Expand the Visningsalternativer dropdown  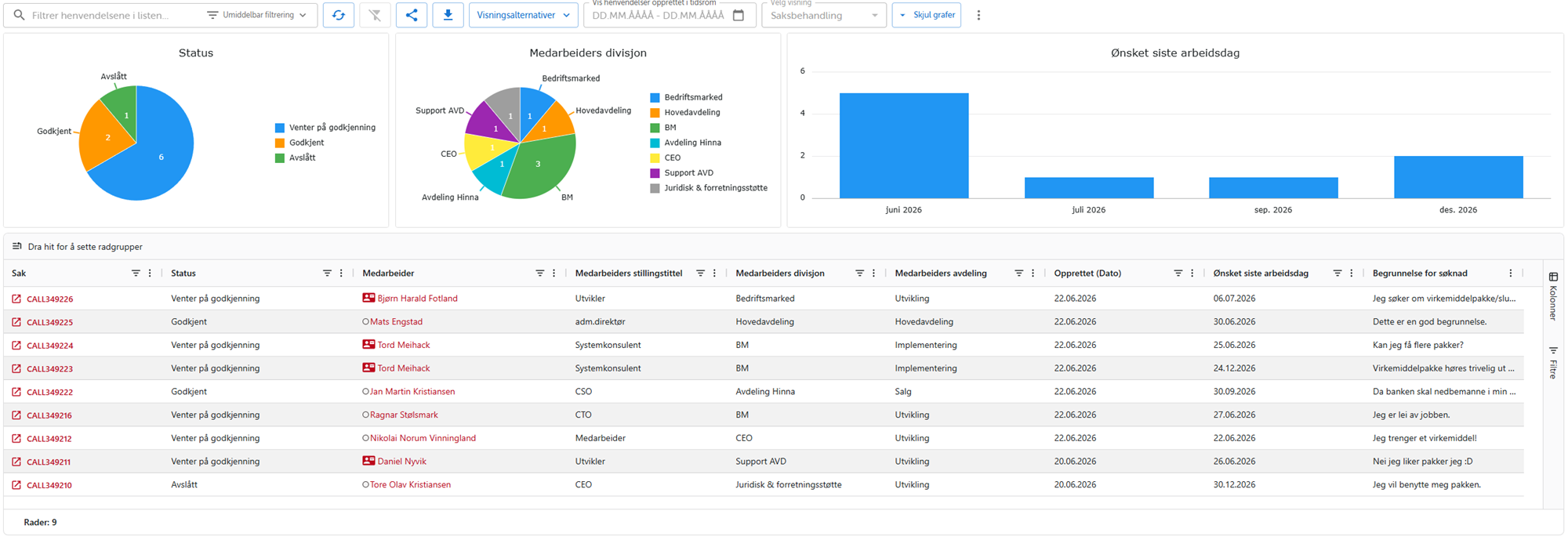[524, 15]
